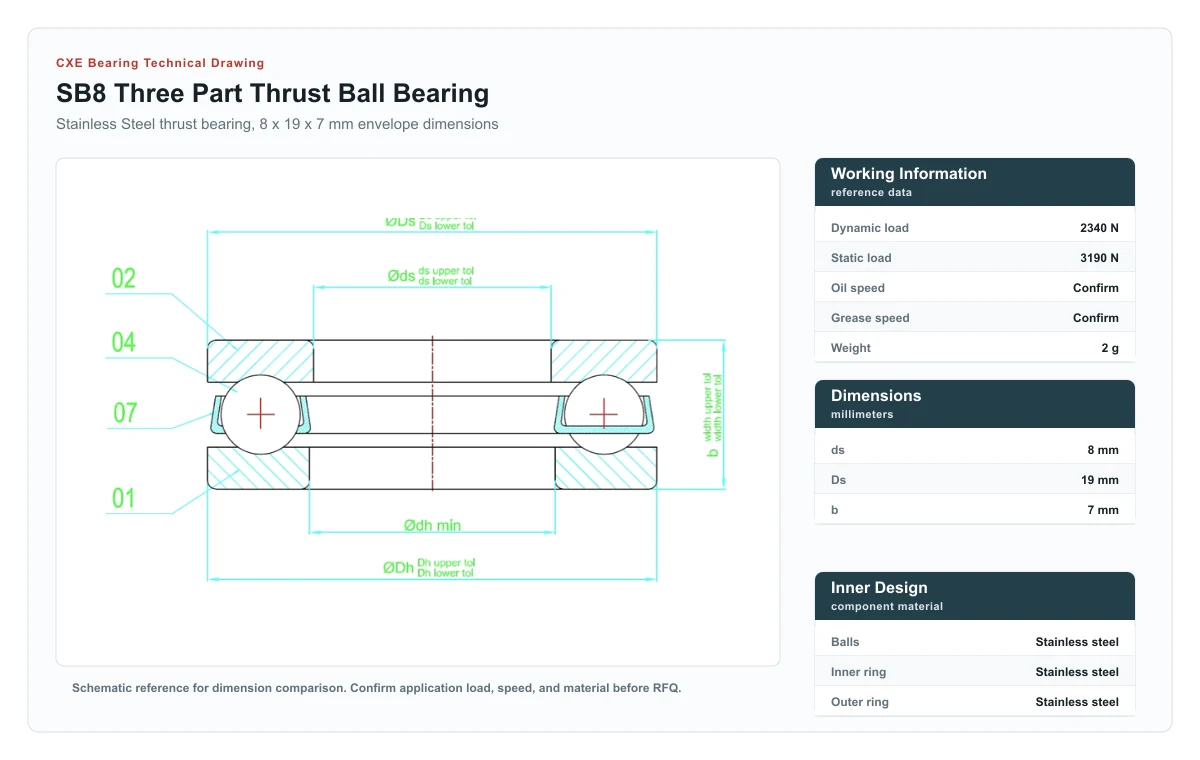
Task: Click part callout 01 in the drawing
Action: pos(123,498)
